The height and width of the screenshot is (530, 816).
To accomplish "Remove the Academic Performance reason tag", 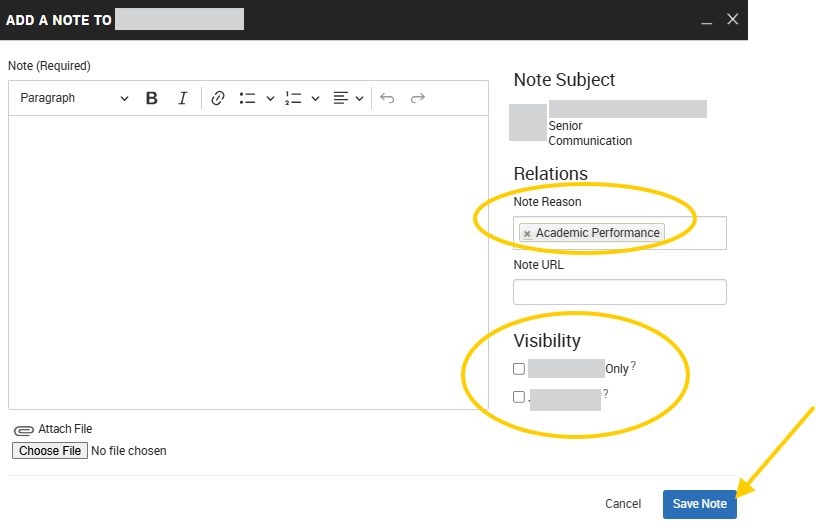I will (527, 234).
